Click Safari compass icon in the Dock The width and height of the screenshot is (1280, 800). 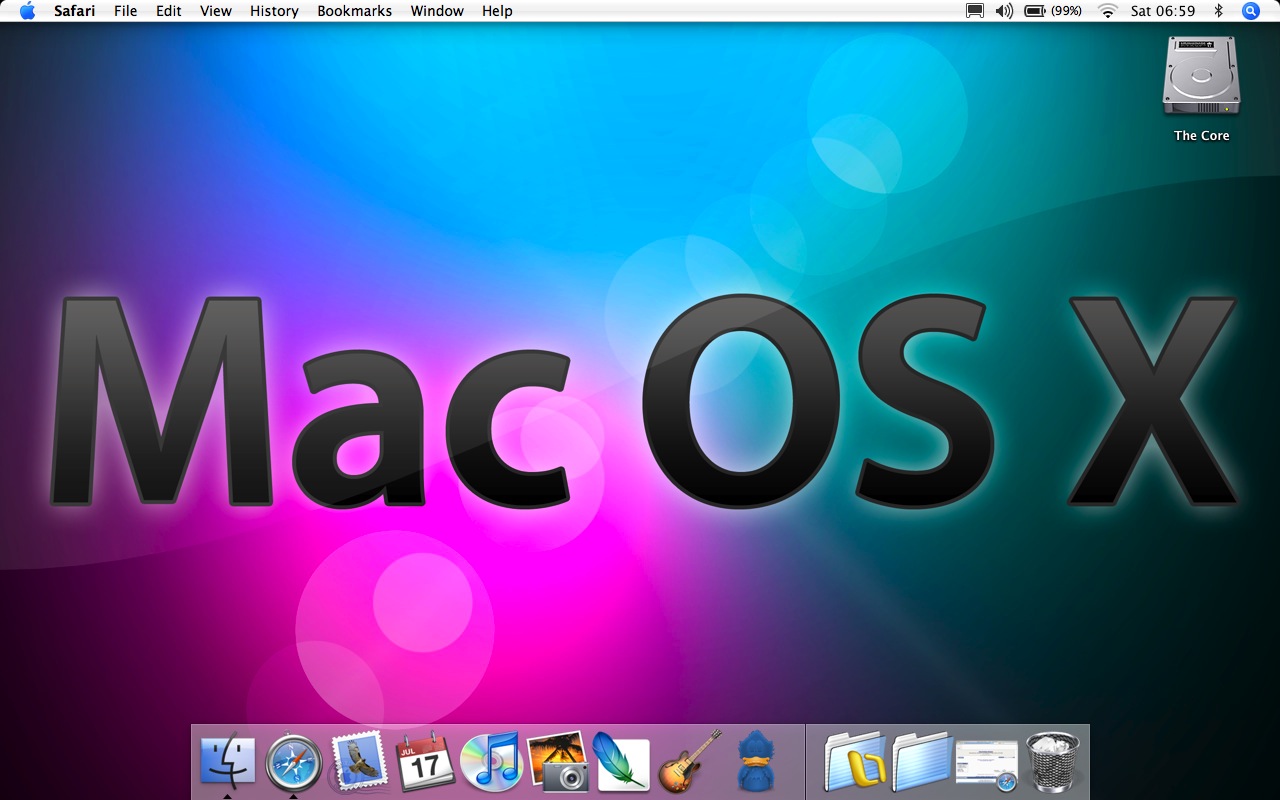[x=294, y=763]
